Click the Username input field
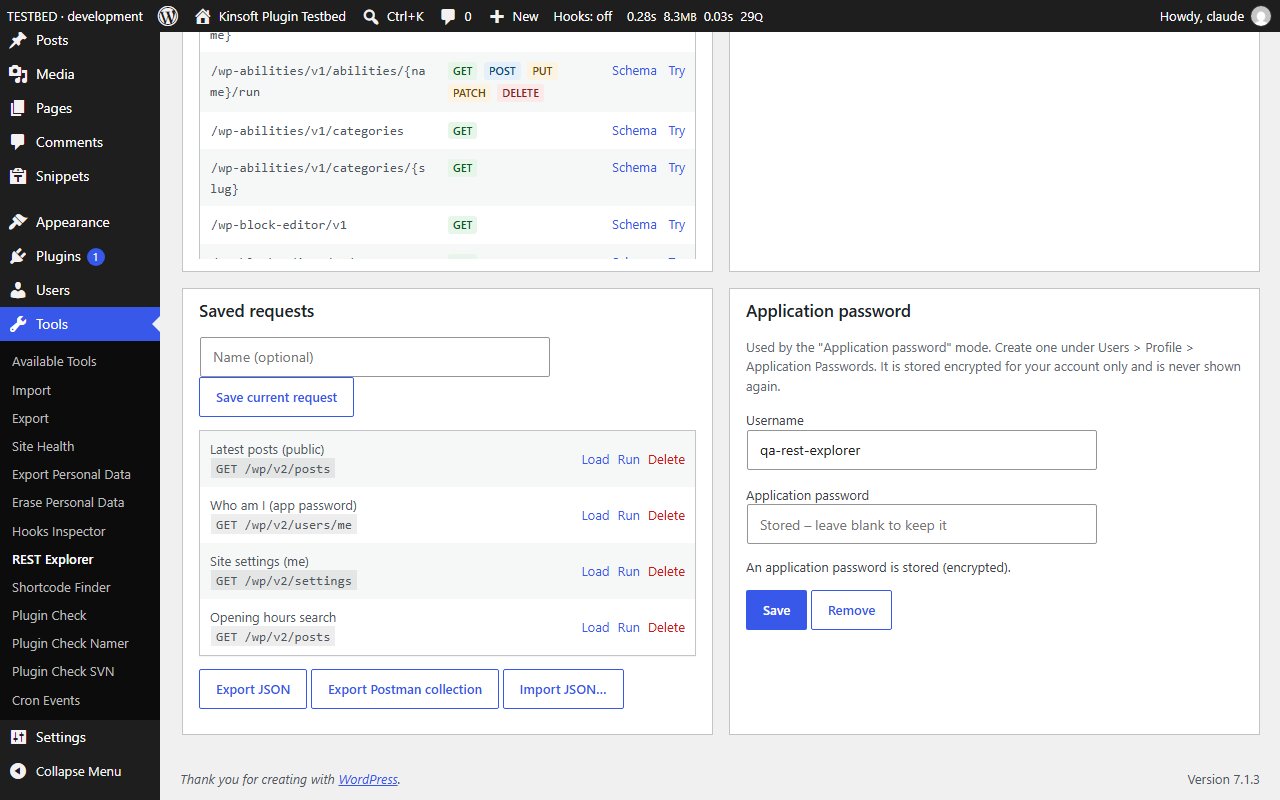This screenshot has height=800, width=1280. point(921,450)
